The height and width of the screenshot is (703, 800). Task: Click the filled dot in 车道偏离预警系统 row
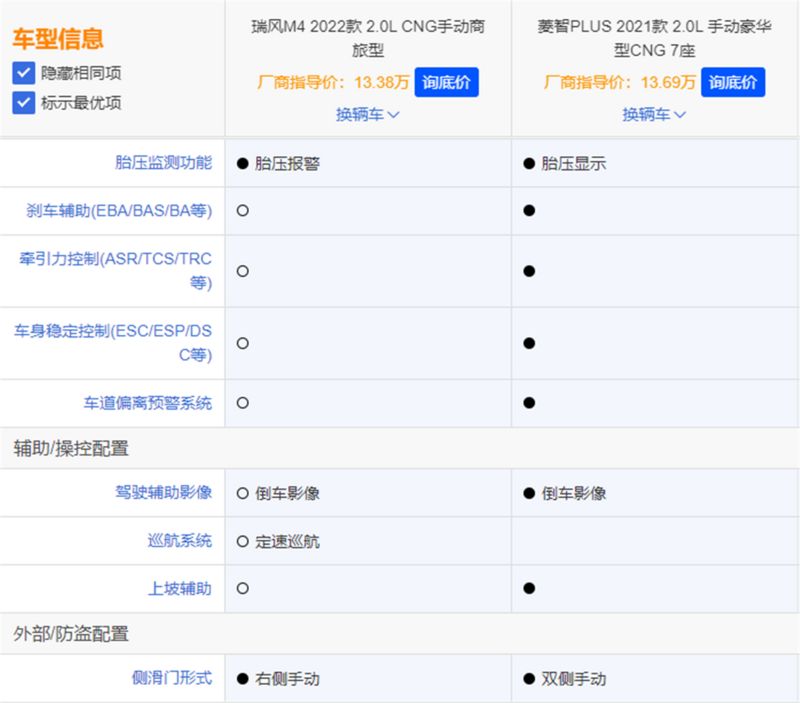[x=529, y=403]
